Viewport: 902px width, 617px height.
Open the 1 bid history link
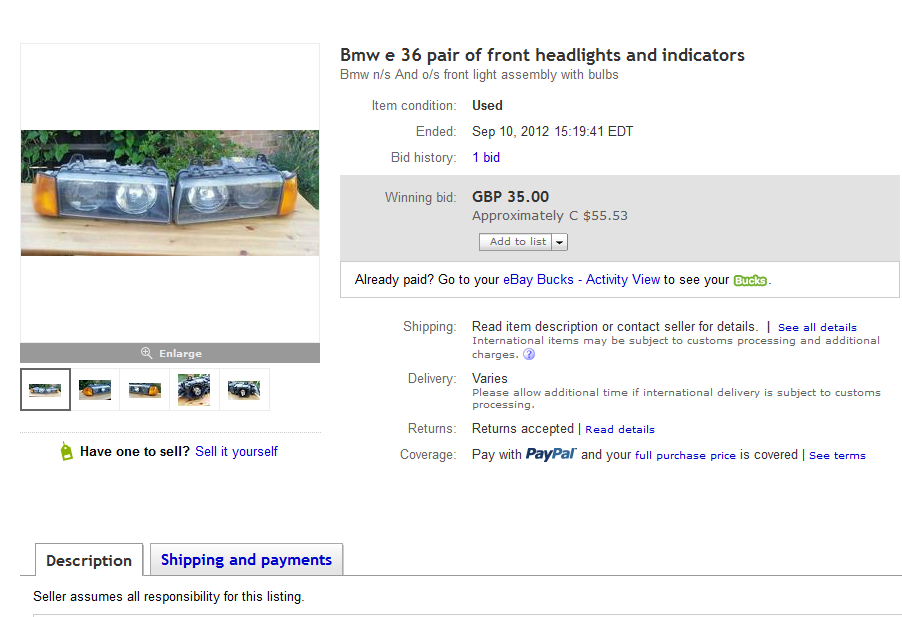(486, 158)
